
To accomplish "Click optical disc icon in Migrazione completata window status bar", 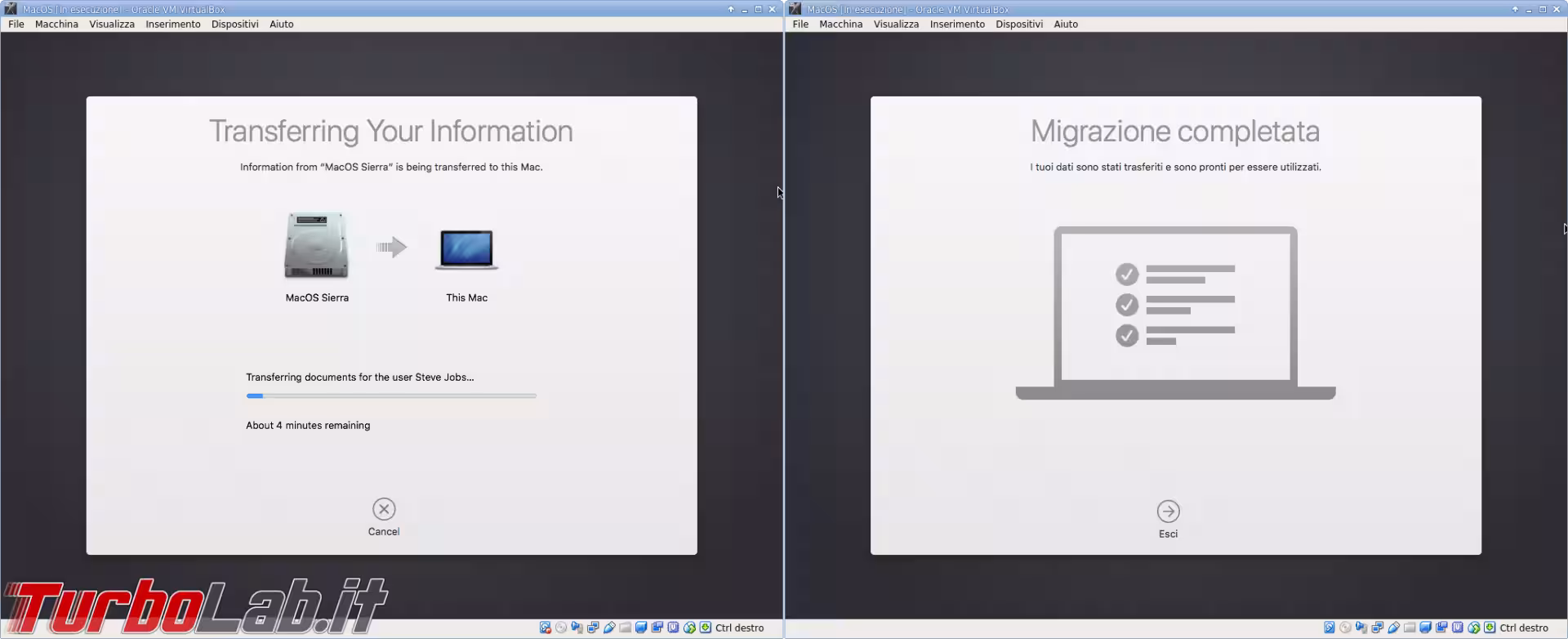I will click(1345, 628).
